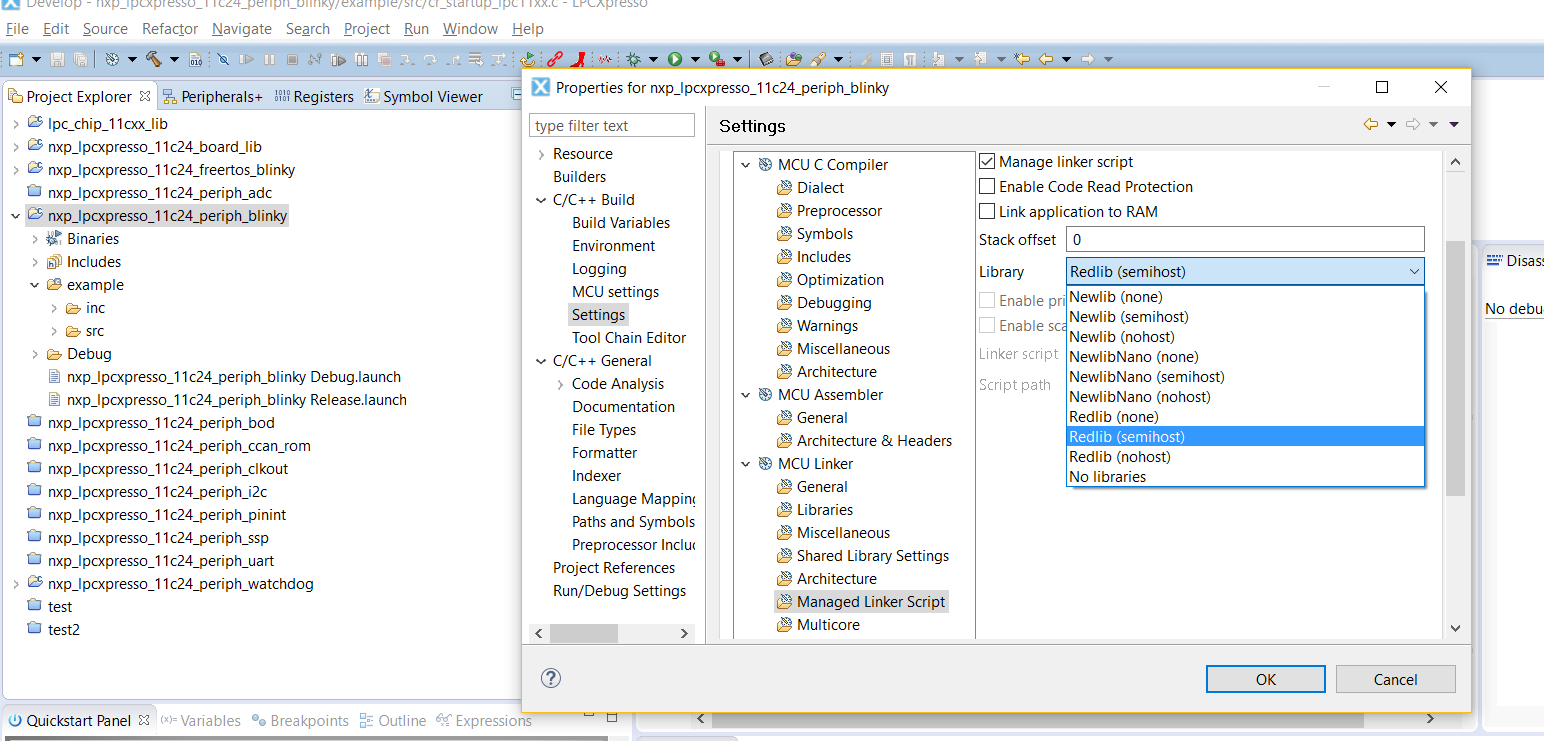1544x741 pixels.
Task: Close the Project Explorer tab with its X
Action: [145, 96]
